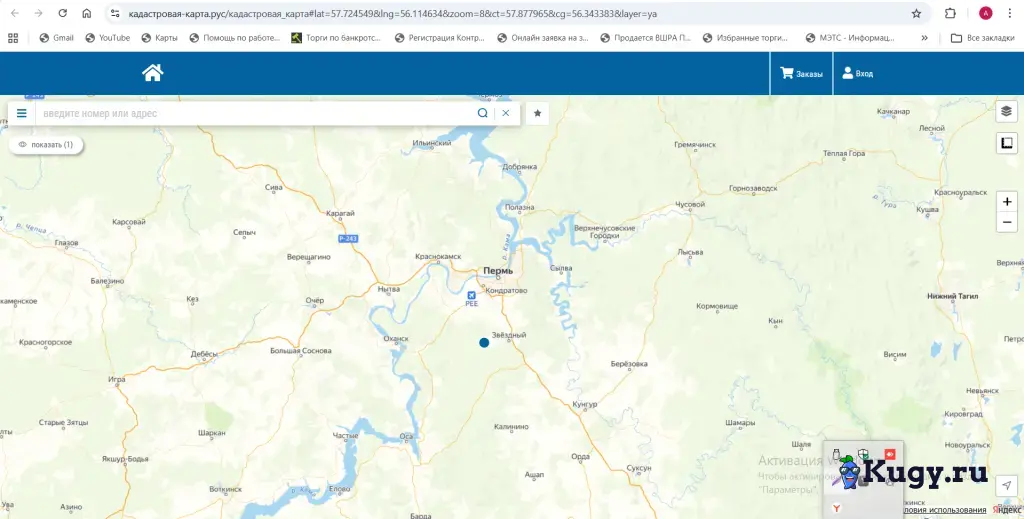Click the Чусовой label
This screenshot has width=1024, height=519.
[690, 204]
